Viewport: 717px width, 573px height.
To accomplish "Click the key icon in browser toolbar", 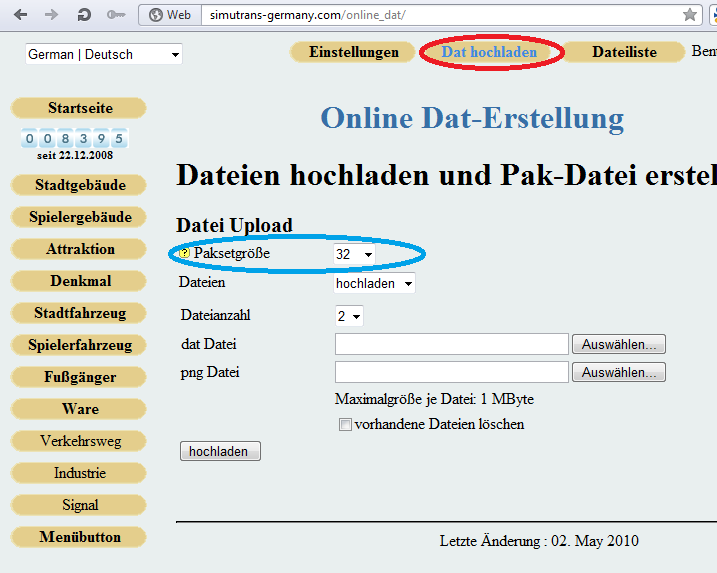I will (x=116, y=15).
